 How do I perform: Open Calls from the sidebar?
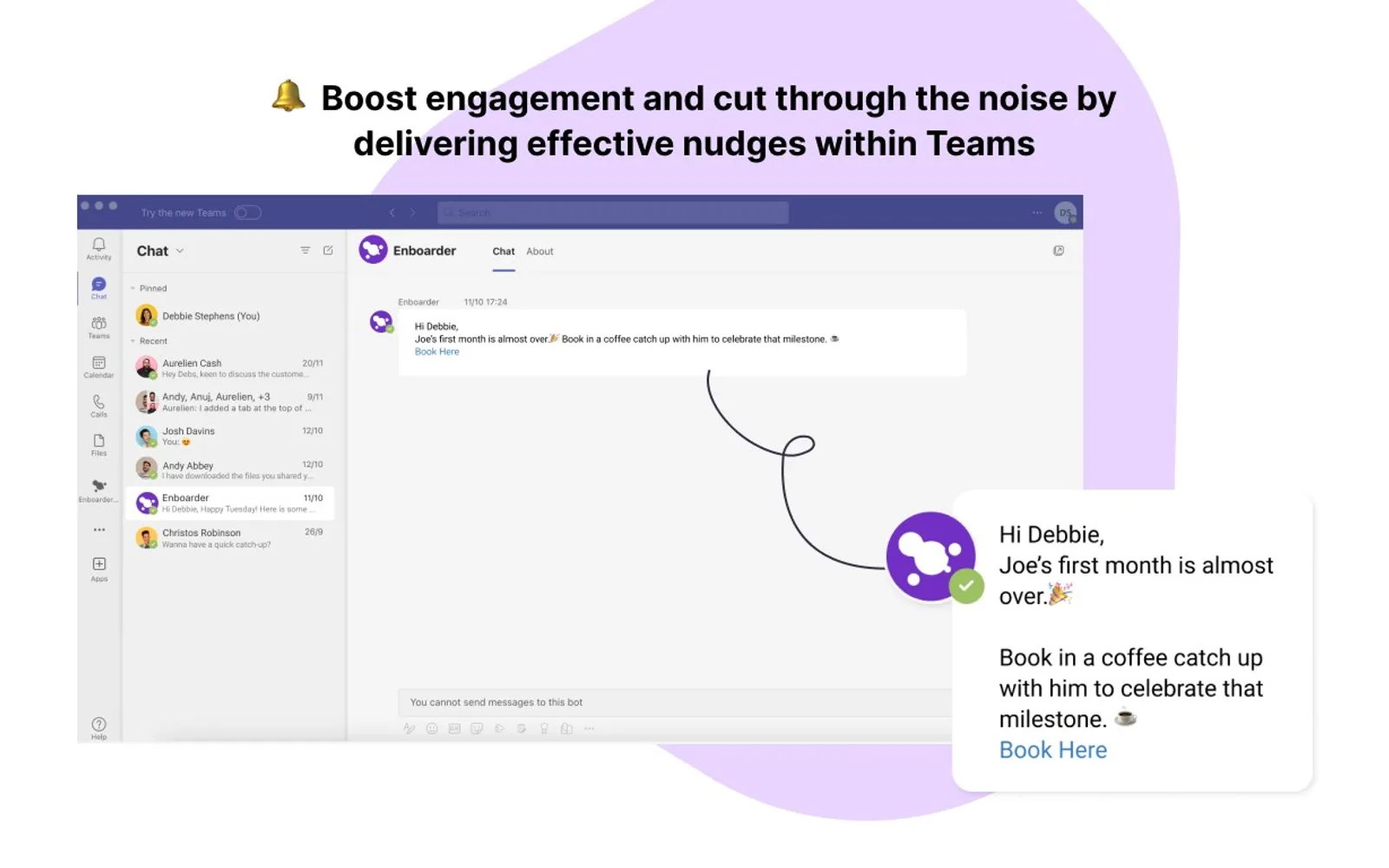coord(99,405)
